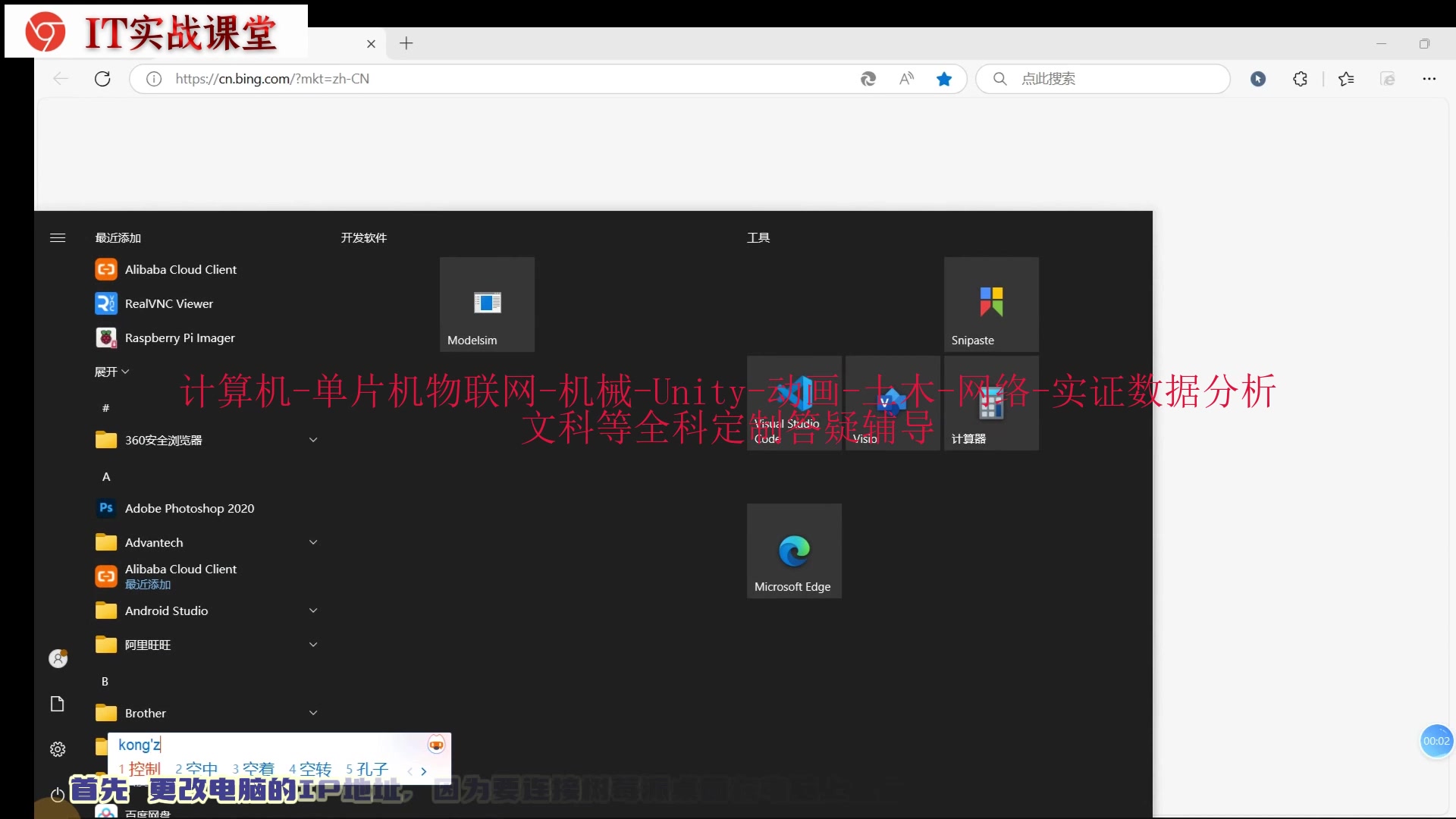
Task: Expand the 阿里旺旺 folder chevron
Action: click(313, 645)
